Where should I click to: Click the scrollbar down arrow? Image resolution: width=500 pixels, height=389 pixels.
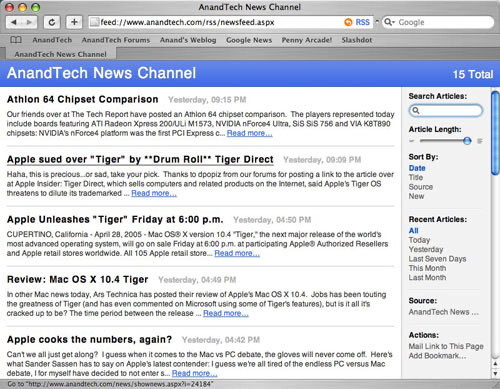(x=496, y=374)
